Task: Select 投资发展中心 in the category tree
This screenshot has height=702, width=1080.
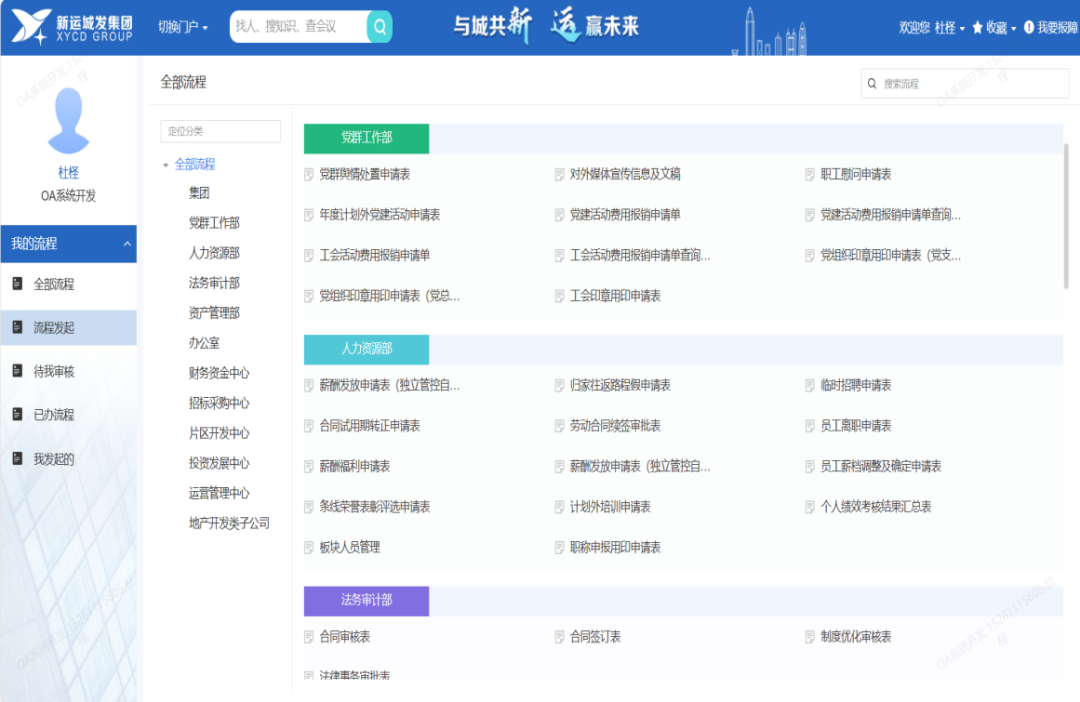Action: (219, 463)
